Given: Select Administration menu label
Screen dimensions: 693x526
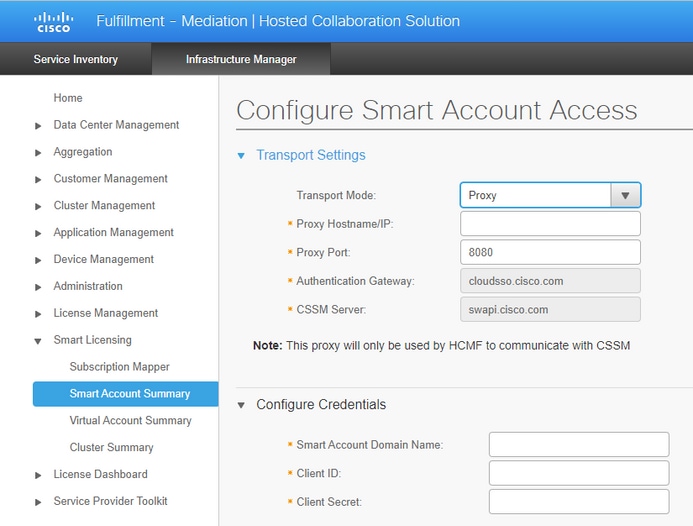Looking at the screenshot, I should pos(88,286).
